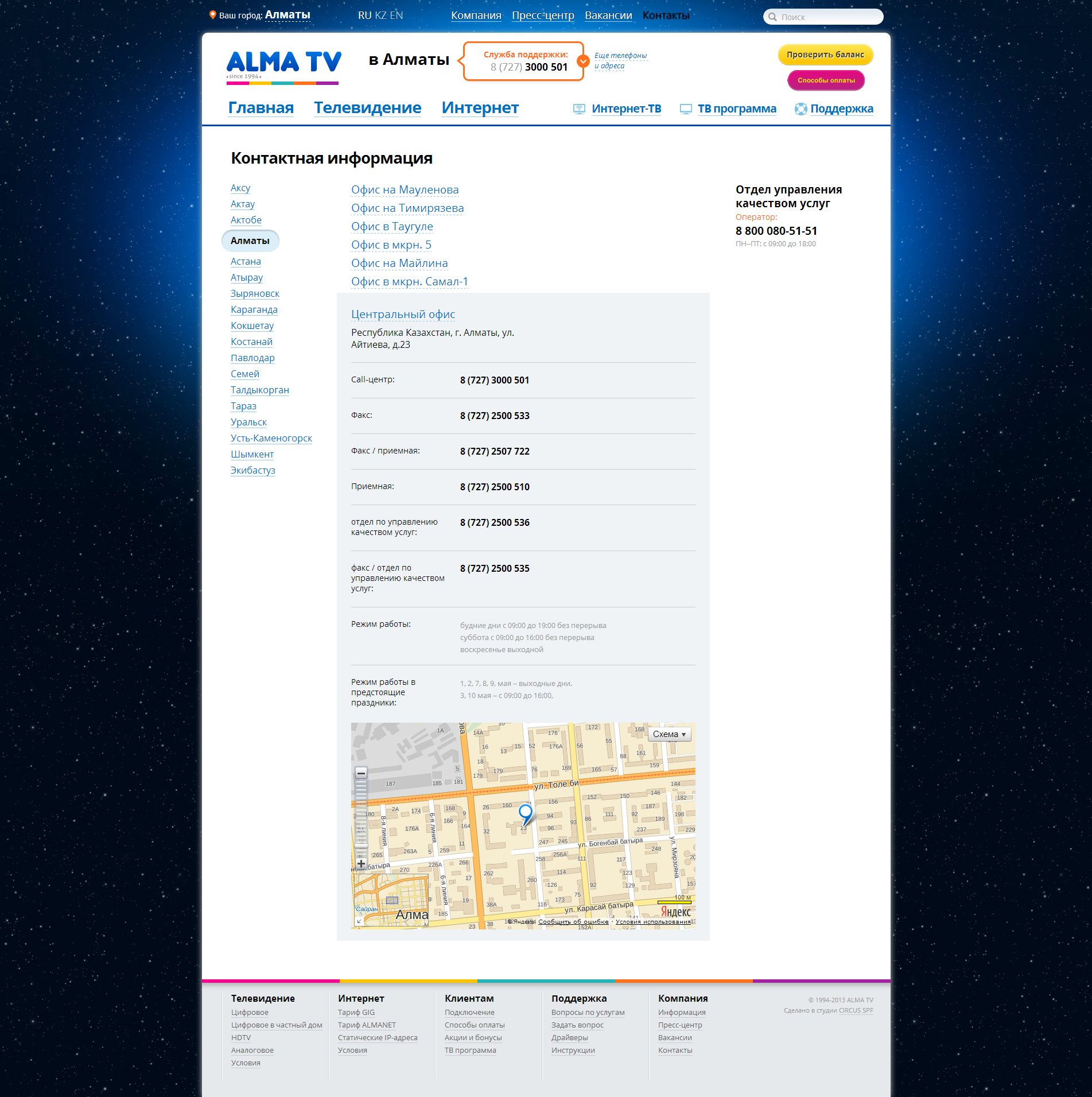The image size is (1092, 1097).
Task: Collapse the mini-map using its corner arrow
Action: tap(359, 921)
